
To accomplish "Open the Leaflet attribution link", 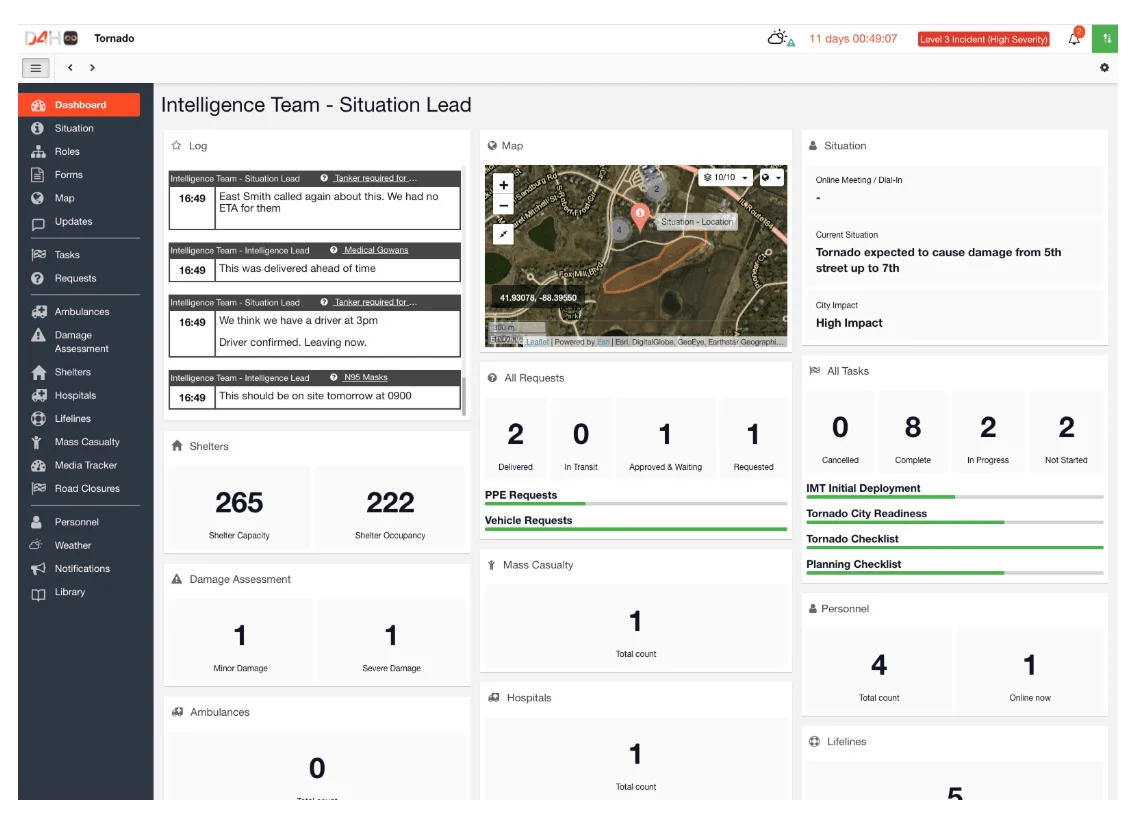I will coord(537,342).
